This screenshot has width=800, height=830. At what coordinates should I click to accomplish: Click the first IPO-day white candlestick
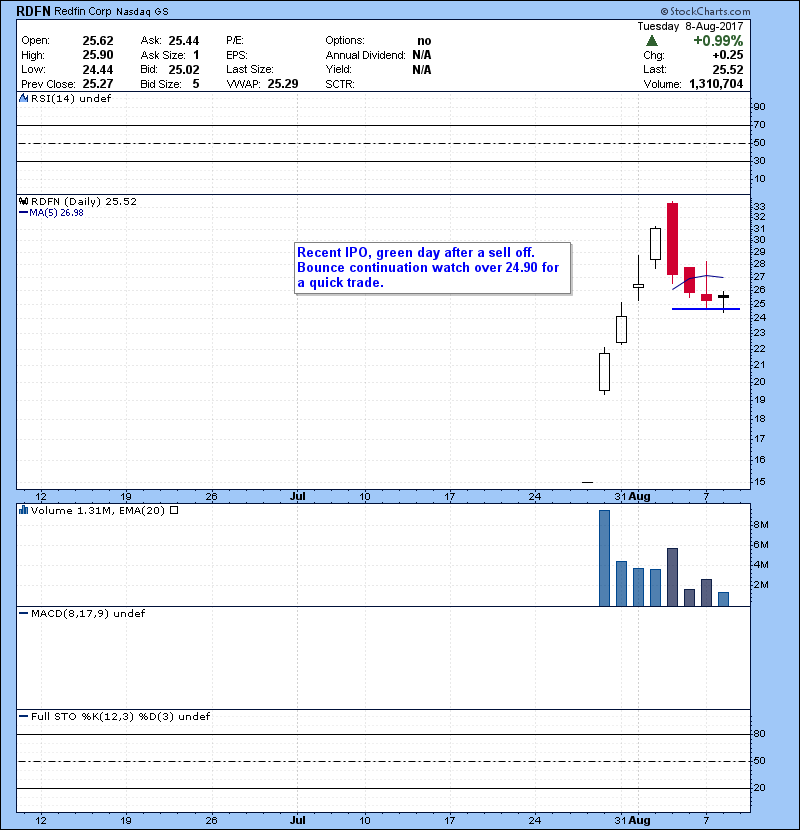(604, 372)
